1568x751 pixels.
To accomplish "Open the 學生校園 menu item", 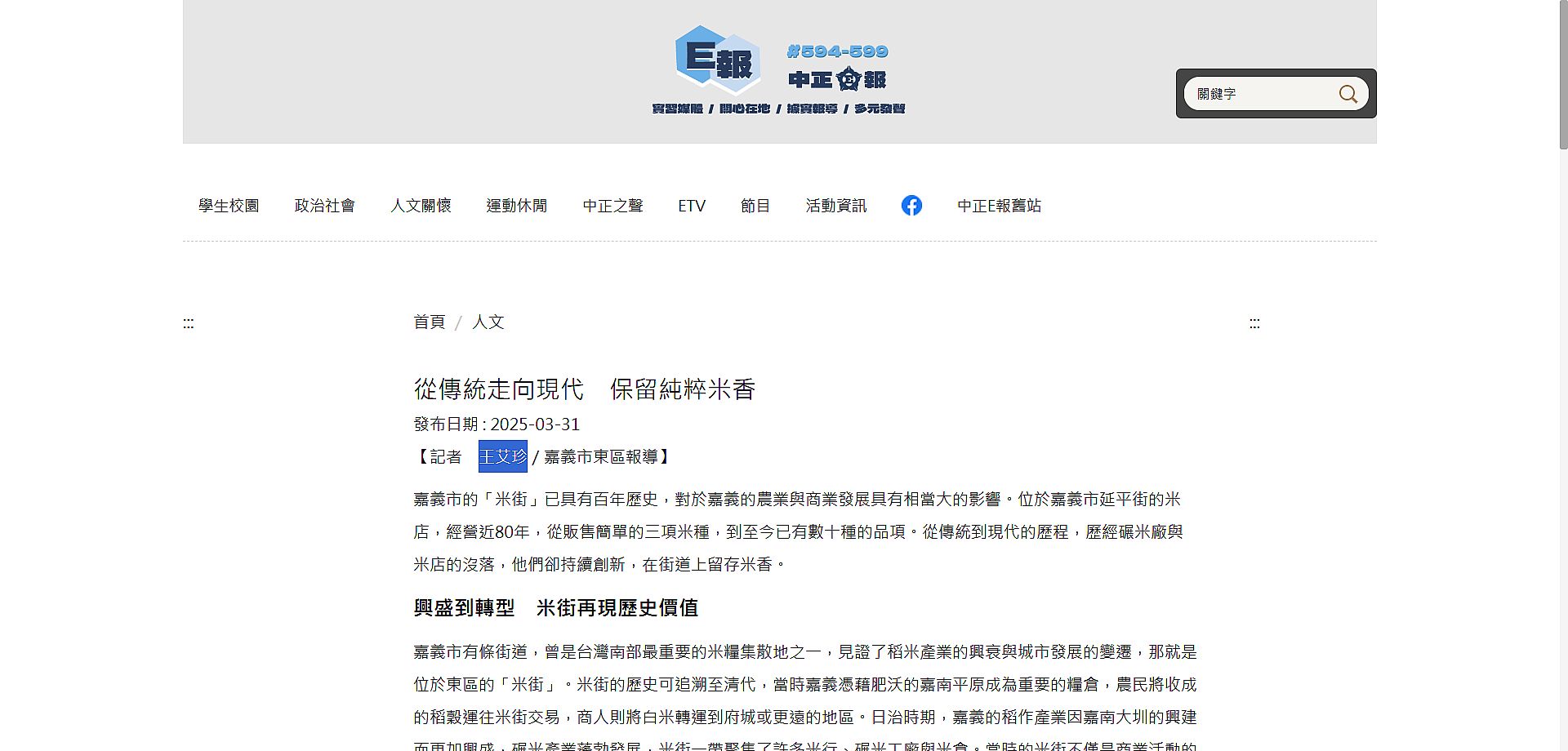I will 229,206.
